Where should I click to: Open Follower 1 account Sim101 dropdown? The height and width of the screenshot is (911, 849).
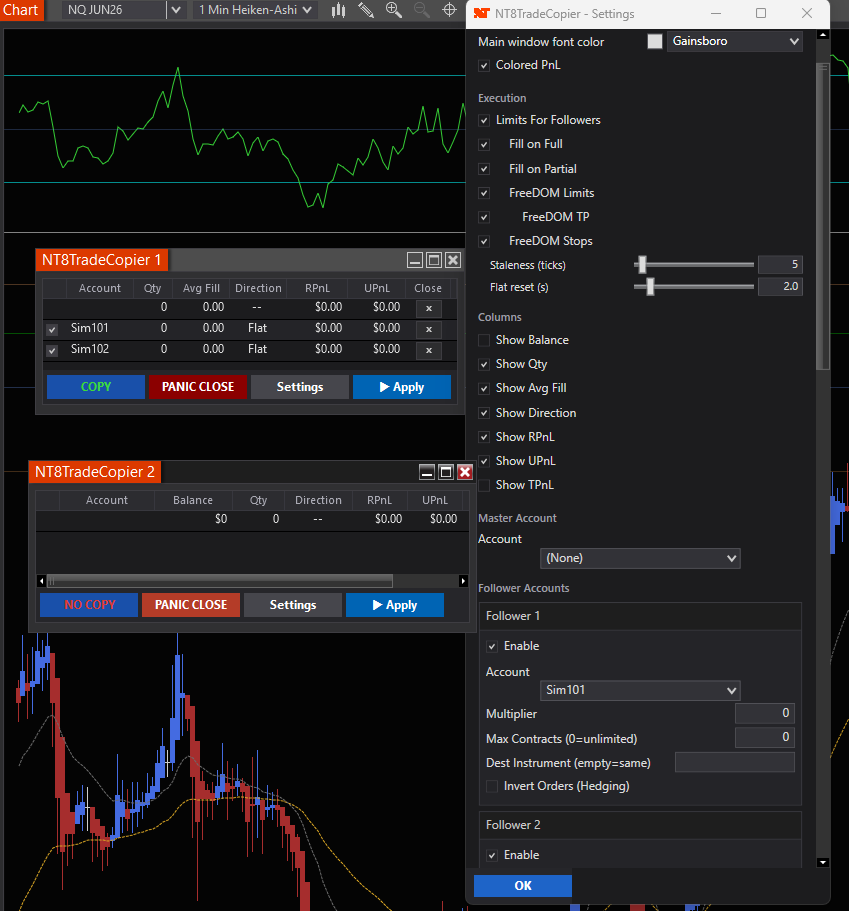tap(640, 690)
